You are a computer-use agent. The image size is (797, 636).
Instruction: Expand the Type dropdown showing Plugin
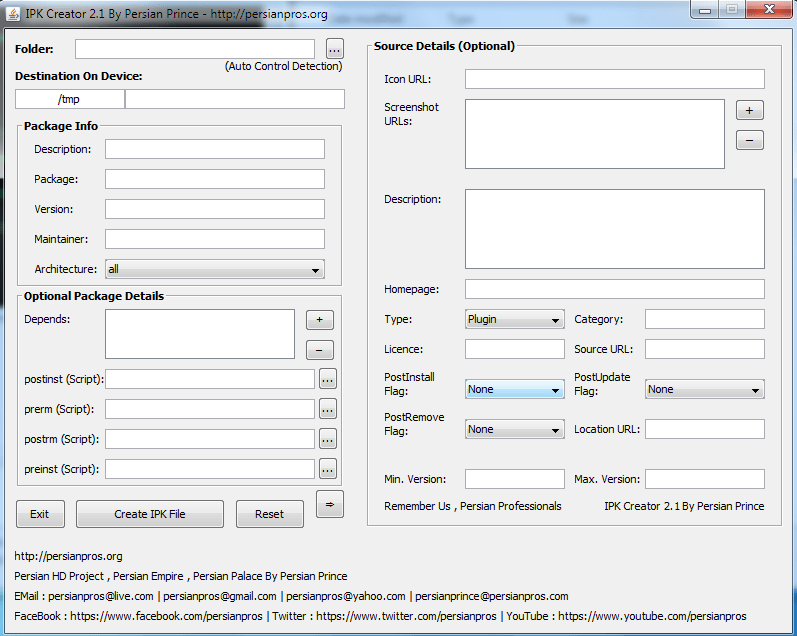point(514,320)
